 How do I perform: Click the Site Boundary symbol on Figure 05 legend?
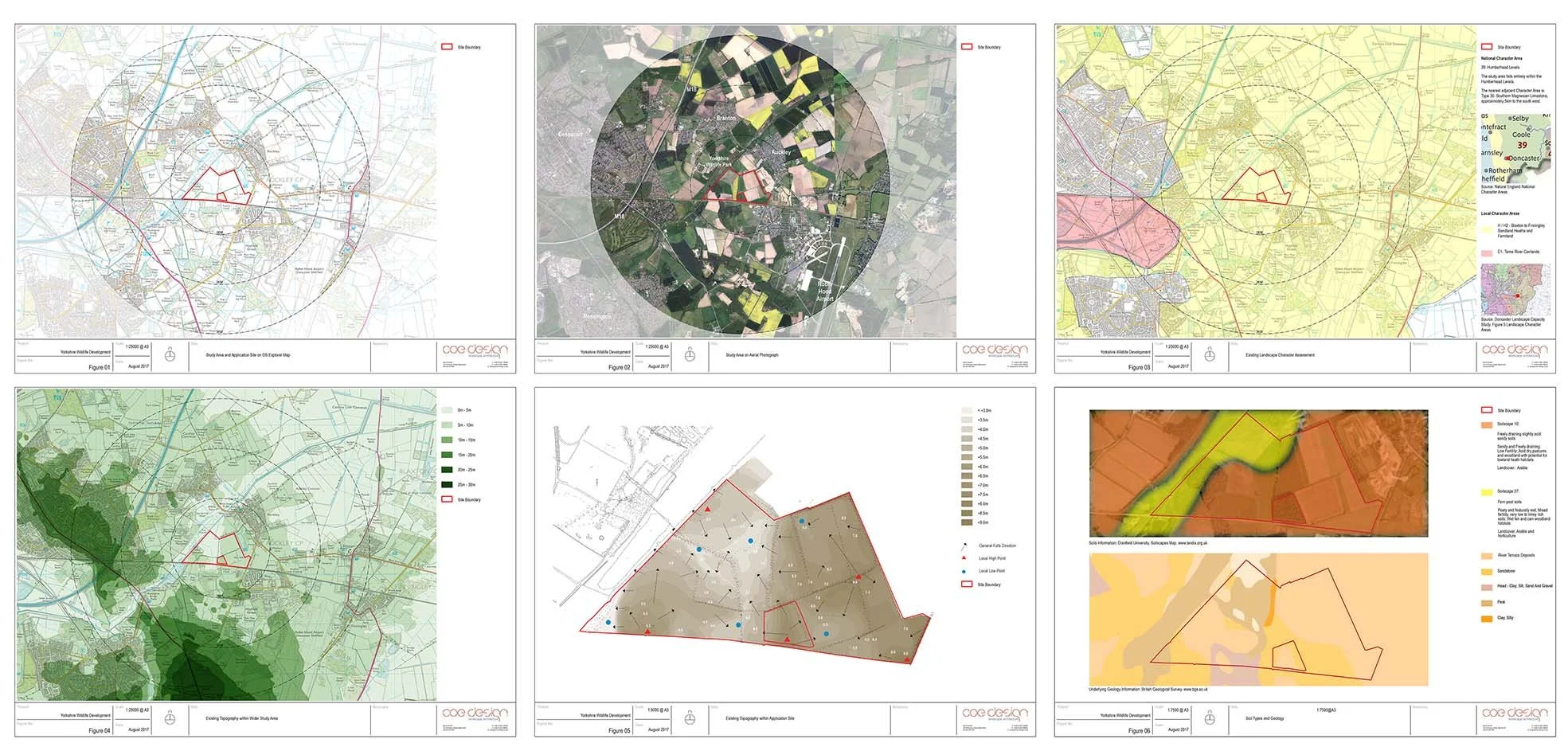coord(967,584)
